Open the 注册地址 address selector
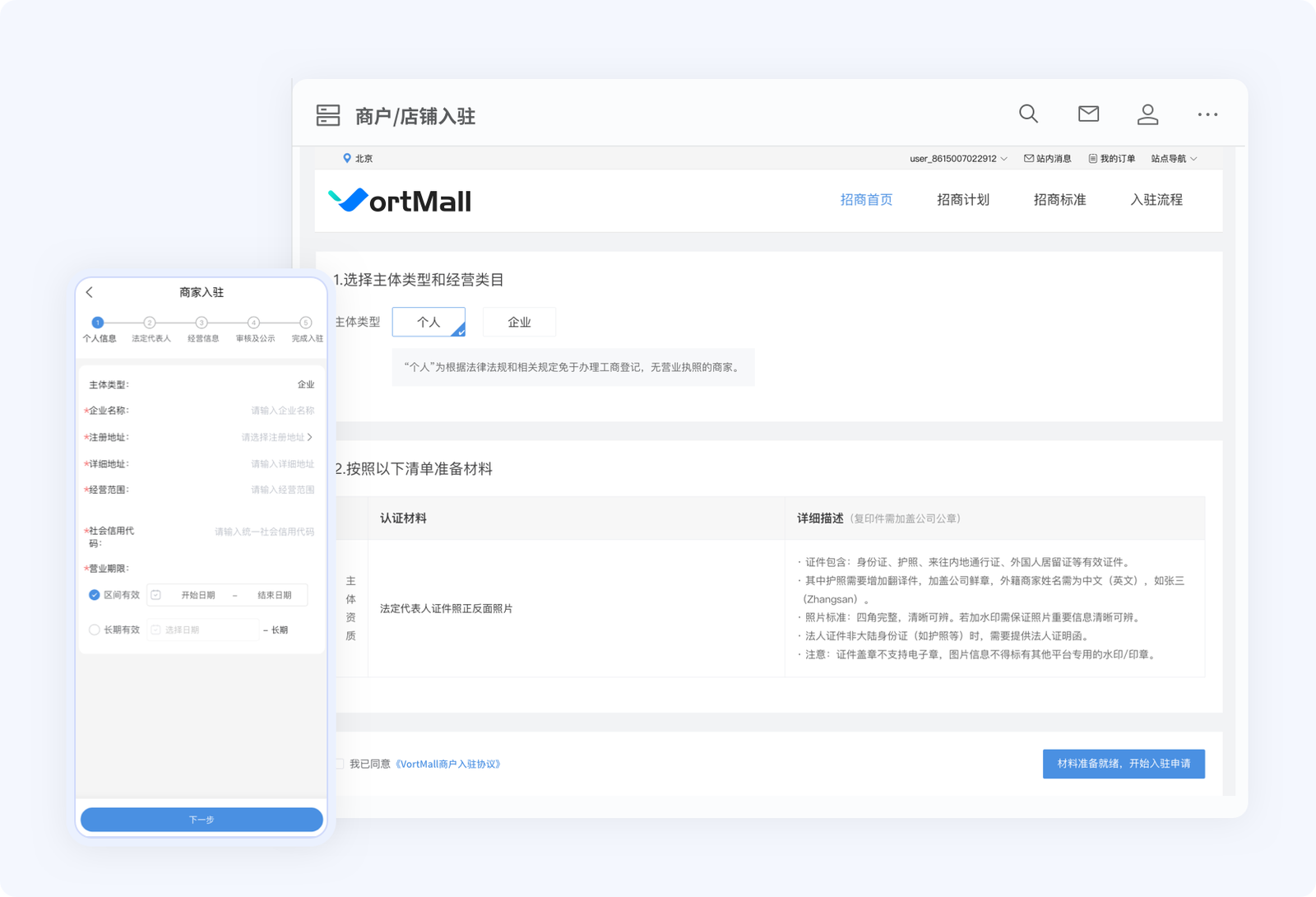 pos(276,437)
